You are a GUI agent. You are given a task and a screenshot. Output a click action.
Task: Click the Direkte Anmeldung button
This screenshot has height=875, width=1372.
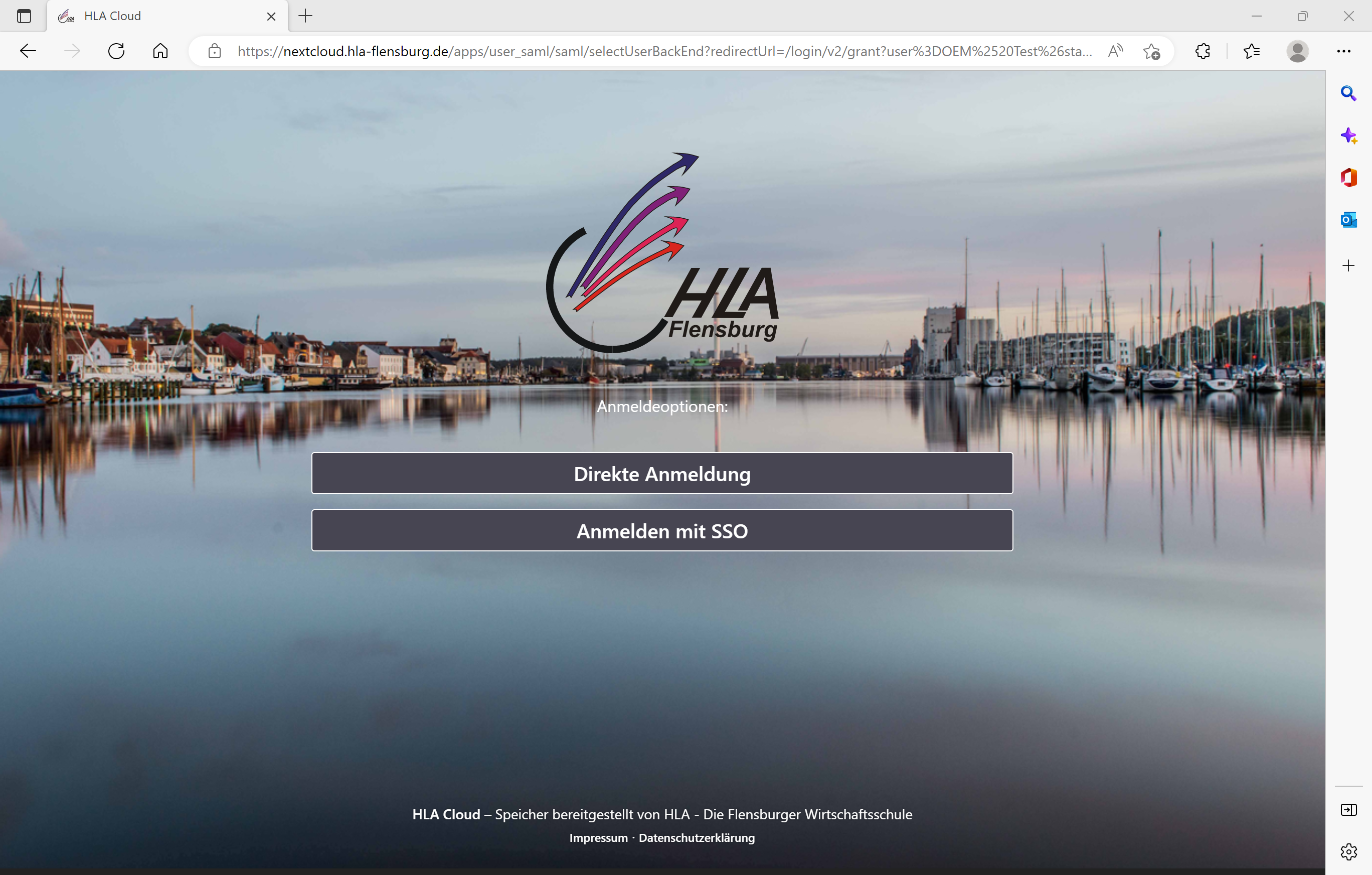[x=662, y=473]
